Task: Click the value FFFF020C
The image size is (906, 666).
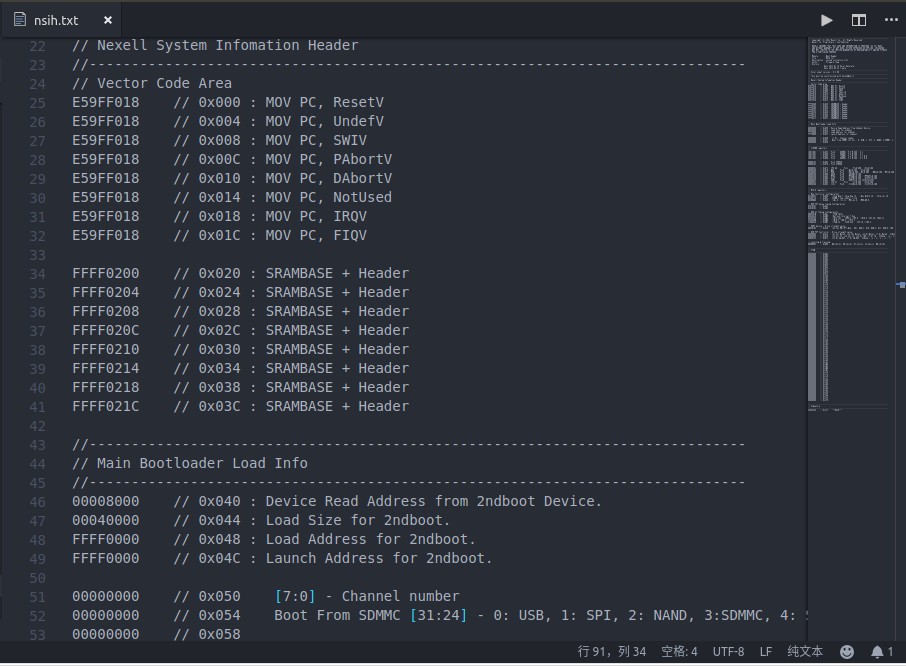Action: tap(106, 330)
